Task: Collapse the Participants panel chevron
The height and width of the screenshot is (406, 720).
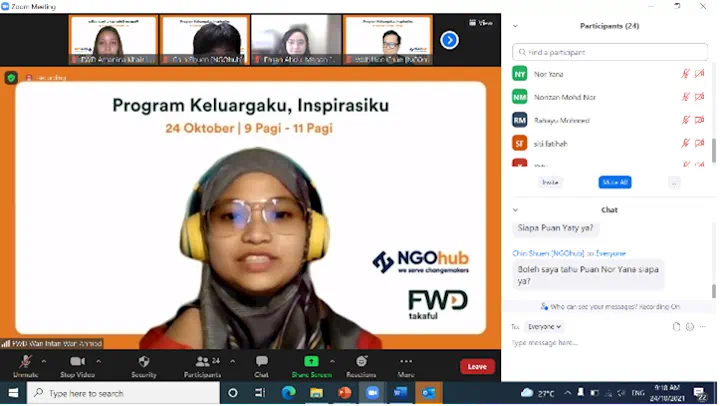Action: point(515,26)
